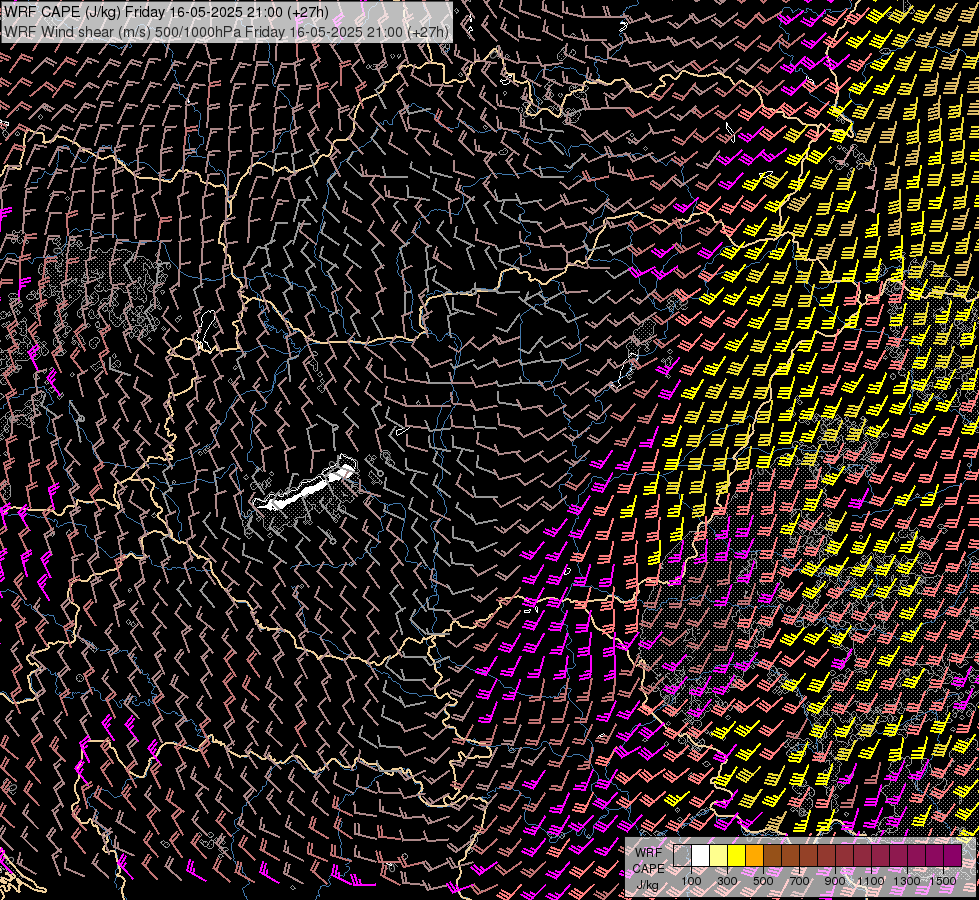Click the legend value '1100'
The height and width of the screenshot is (900, 979).
pos(870,881)
